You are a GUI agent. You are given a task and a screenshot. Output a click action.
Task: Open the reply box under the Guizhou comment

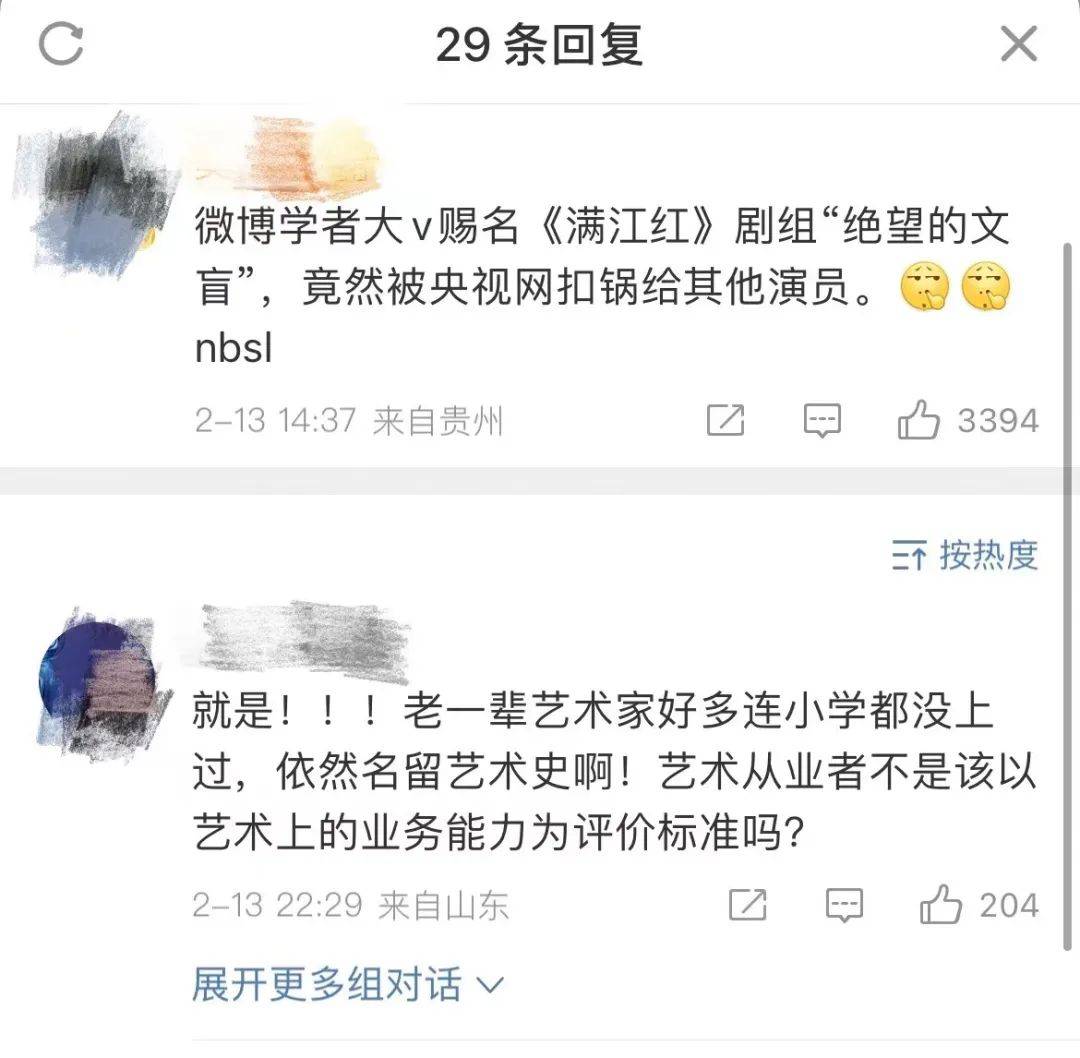tap(822, 420)
